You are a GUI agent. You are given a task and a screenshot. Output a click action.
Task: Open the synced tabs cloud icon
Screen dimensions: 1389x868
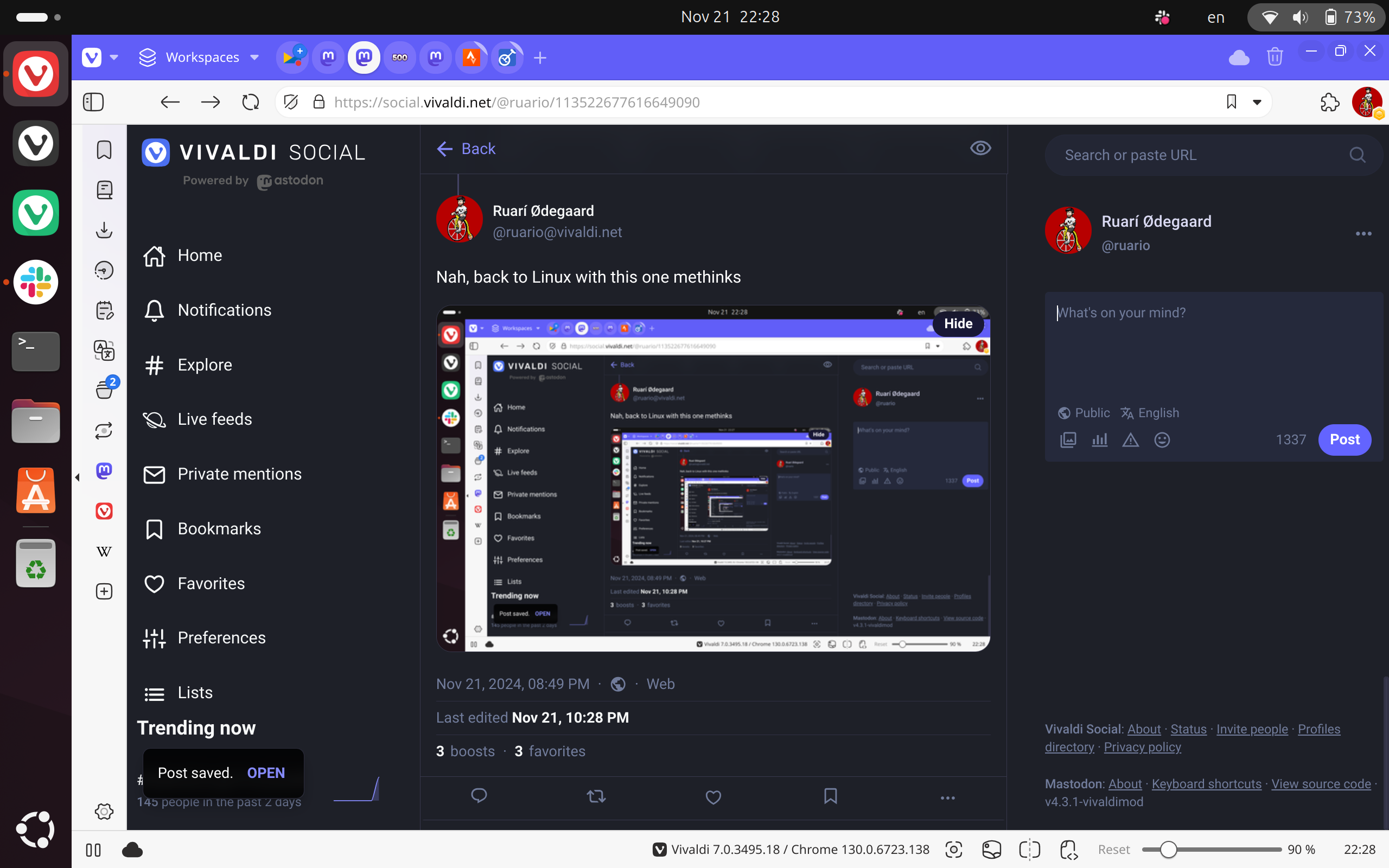pos(1239,58)
